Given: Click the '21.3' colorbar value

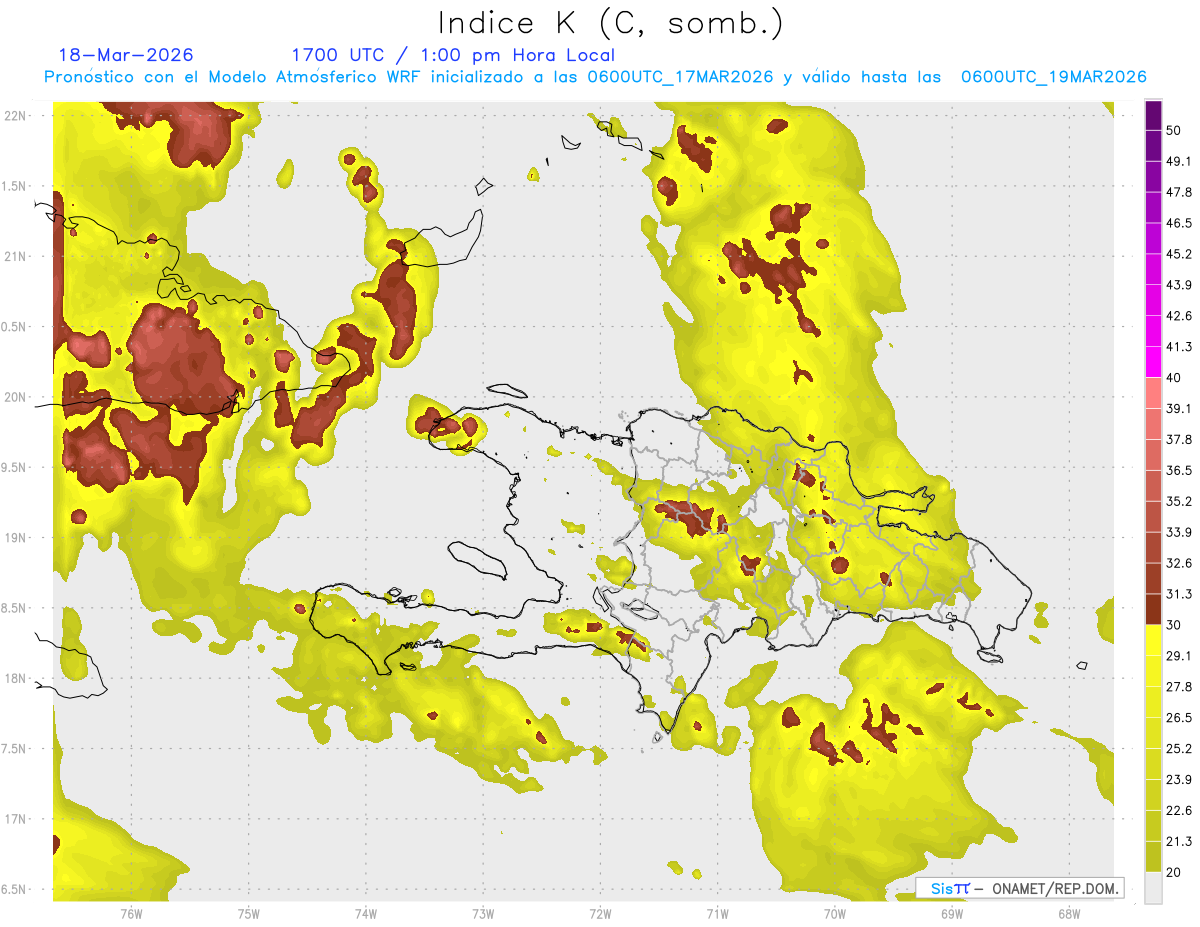Looking at the screenshot, I should [1179, 842].
